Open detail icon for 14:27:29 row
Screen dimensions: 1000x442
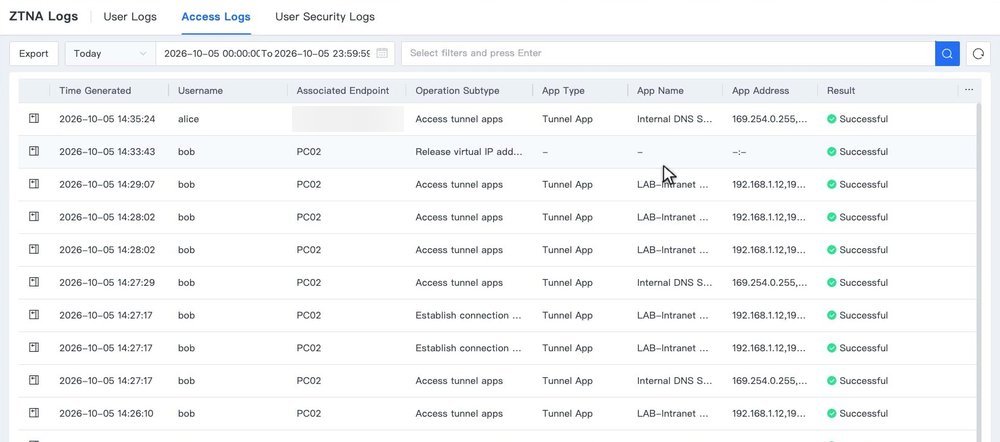pyautogui.click(x=34, y=282)
